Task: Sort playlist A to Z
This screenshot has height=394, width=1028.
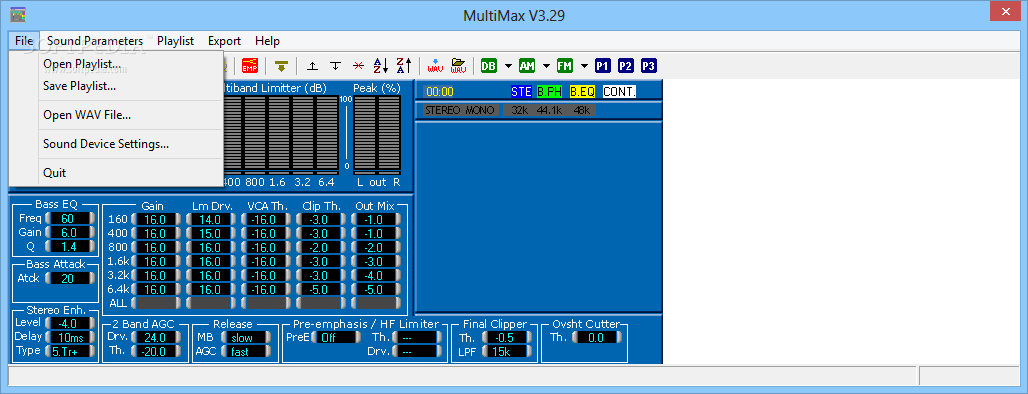Action: (381, 66)
